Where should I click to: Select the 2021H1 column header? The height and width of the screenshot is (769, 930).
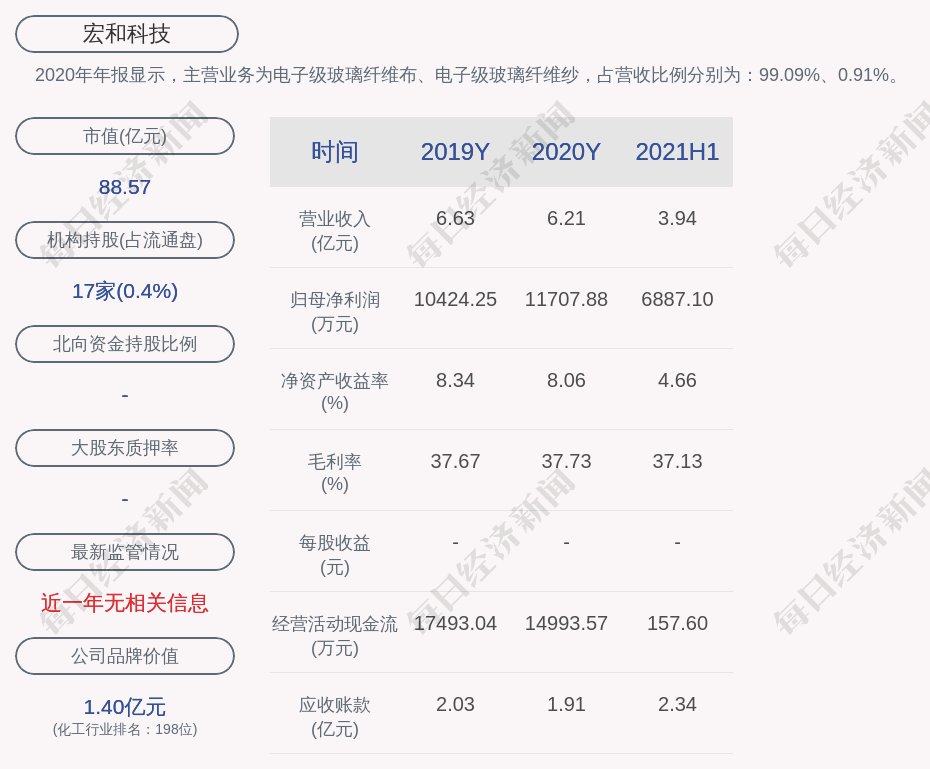[x=677, y=152]
